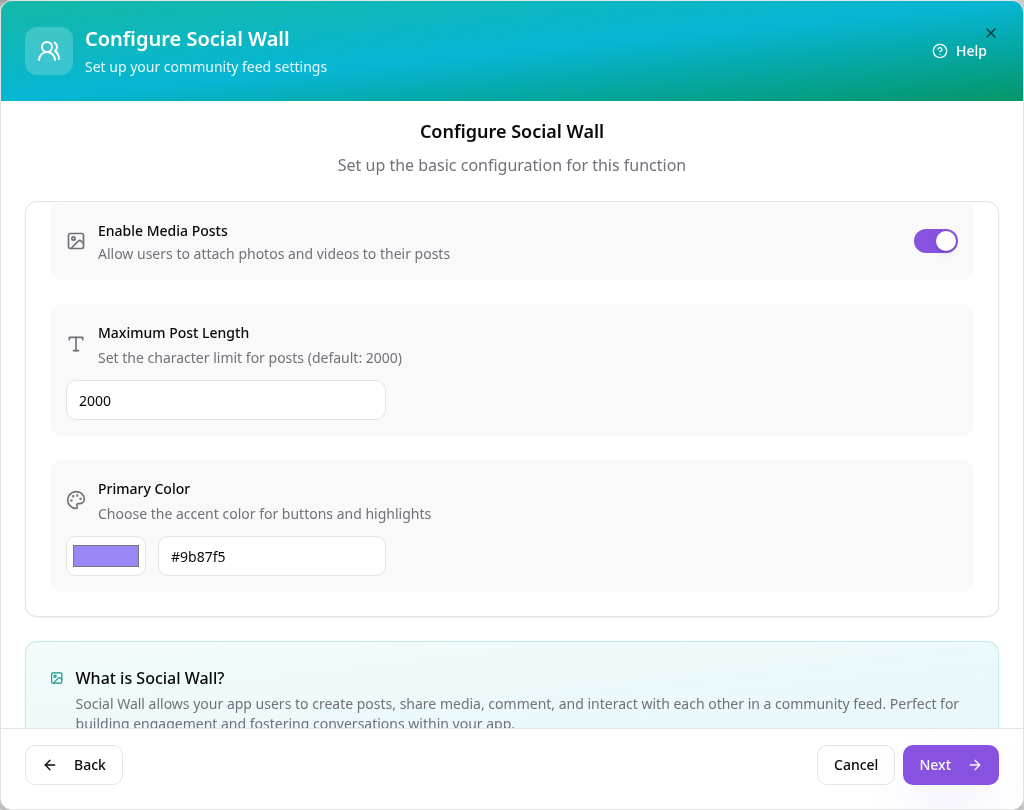Click the hex color field showing #9b87f5

(x=272, y=556)
